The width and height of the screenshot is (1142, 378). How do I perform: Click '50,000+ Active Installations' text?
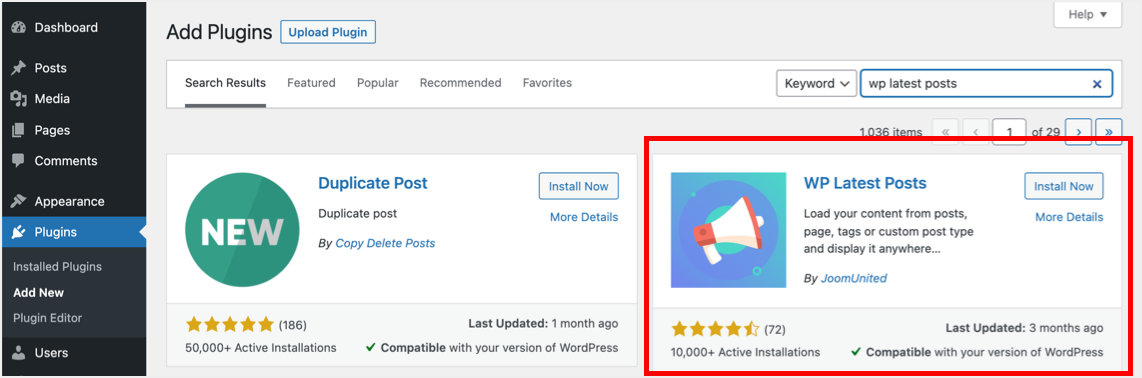click(261, 347)
